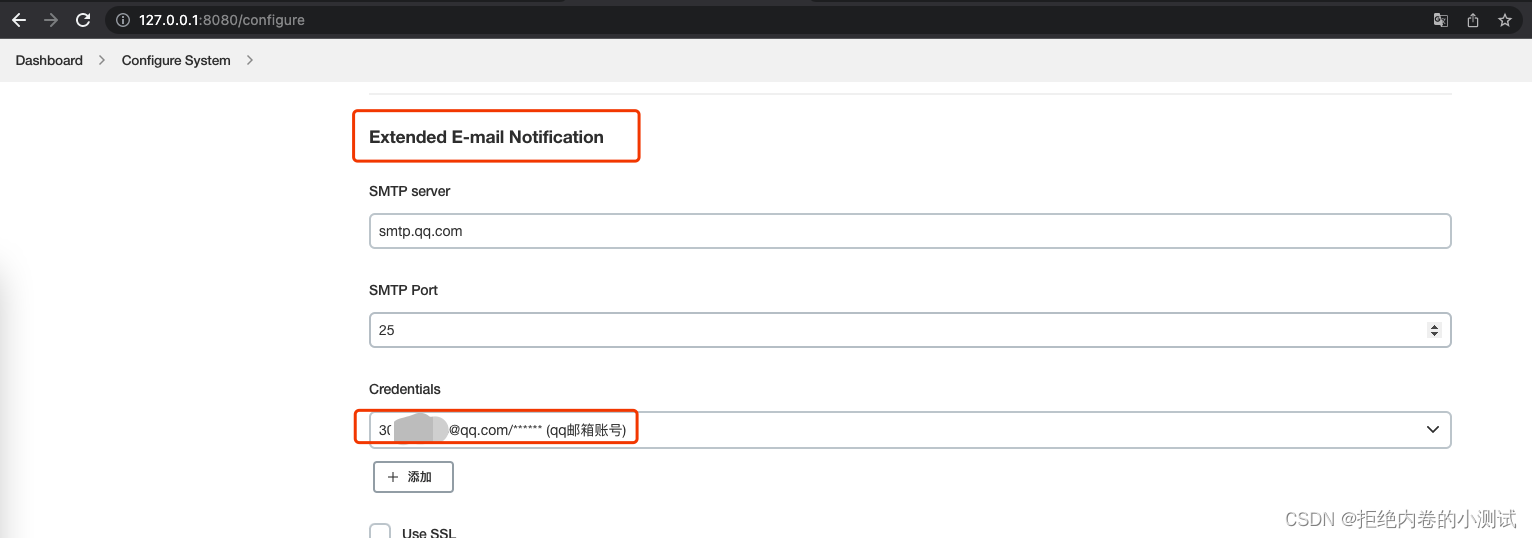
Task: Click the Extended E-mail Notification heading
Action: coord(486,137)
